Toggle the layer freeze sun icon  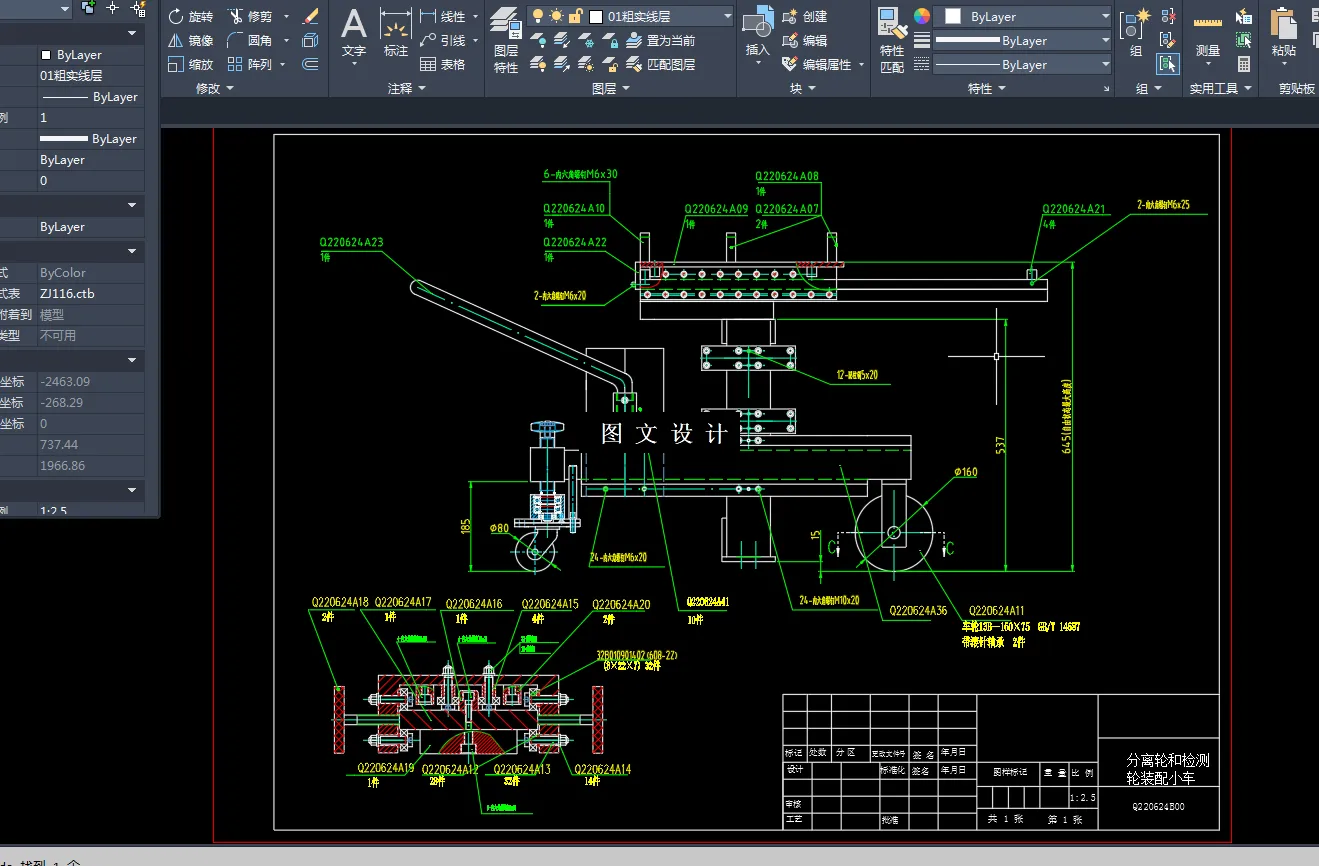point(556,17)
